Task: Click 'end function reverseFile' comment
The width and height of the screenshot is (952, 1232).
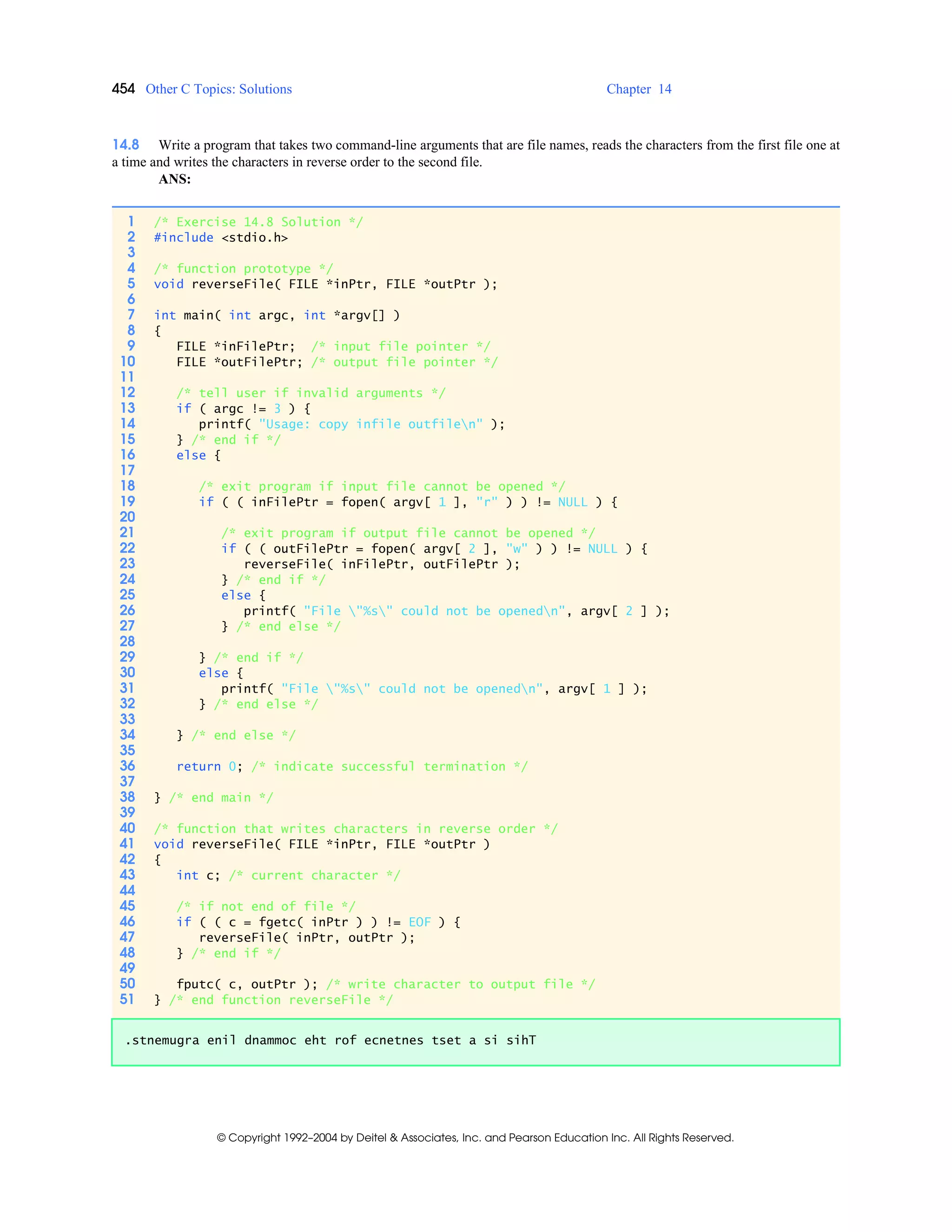Action: coord(281,1000)
